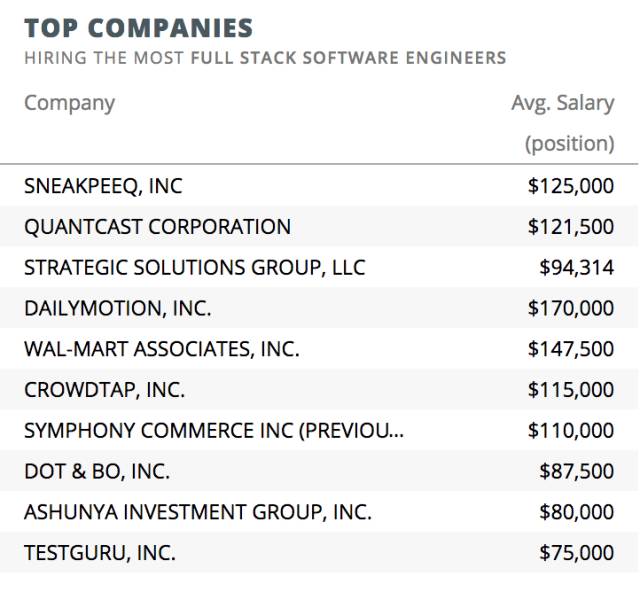The image size is (640, 592).
Task: Click the $147,500 Wal-Mart salary figure
Action: pyautogui.click(x=570, y=350)
